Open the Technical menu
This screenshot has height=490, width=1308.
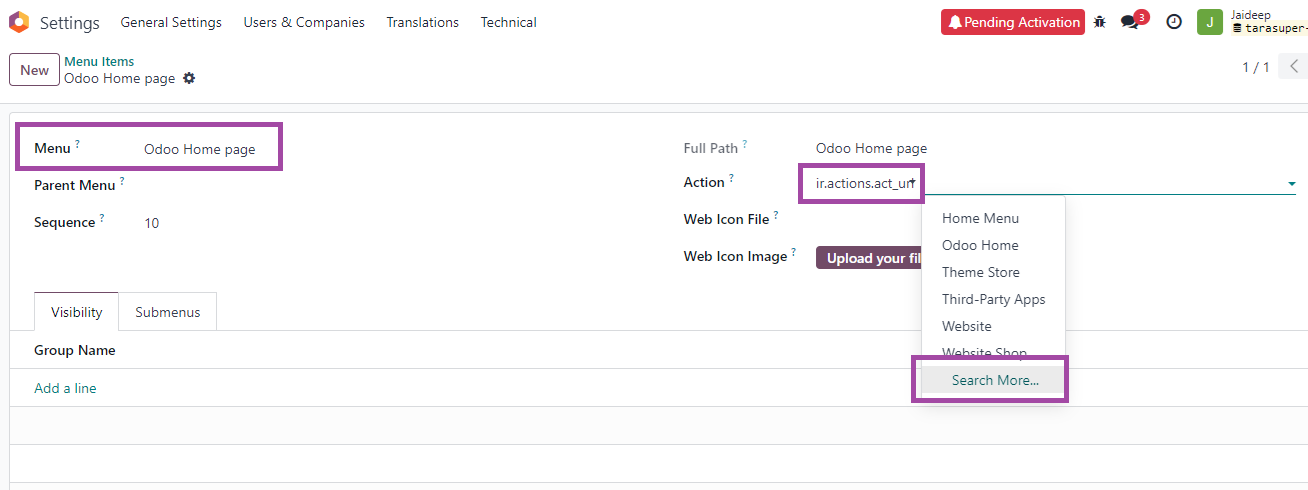[508, 22]
